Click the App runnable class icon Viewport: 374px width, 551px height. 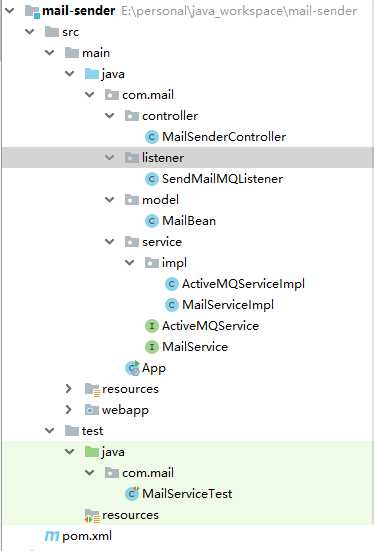click(133, 368)
